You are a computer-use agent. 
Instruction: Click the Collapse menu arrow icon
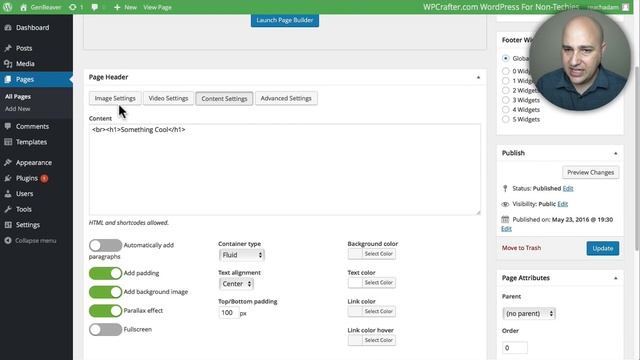8,241
